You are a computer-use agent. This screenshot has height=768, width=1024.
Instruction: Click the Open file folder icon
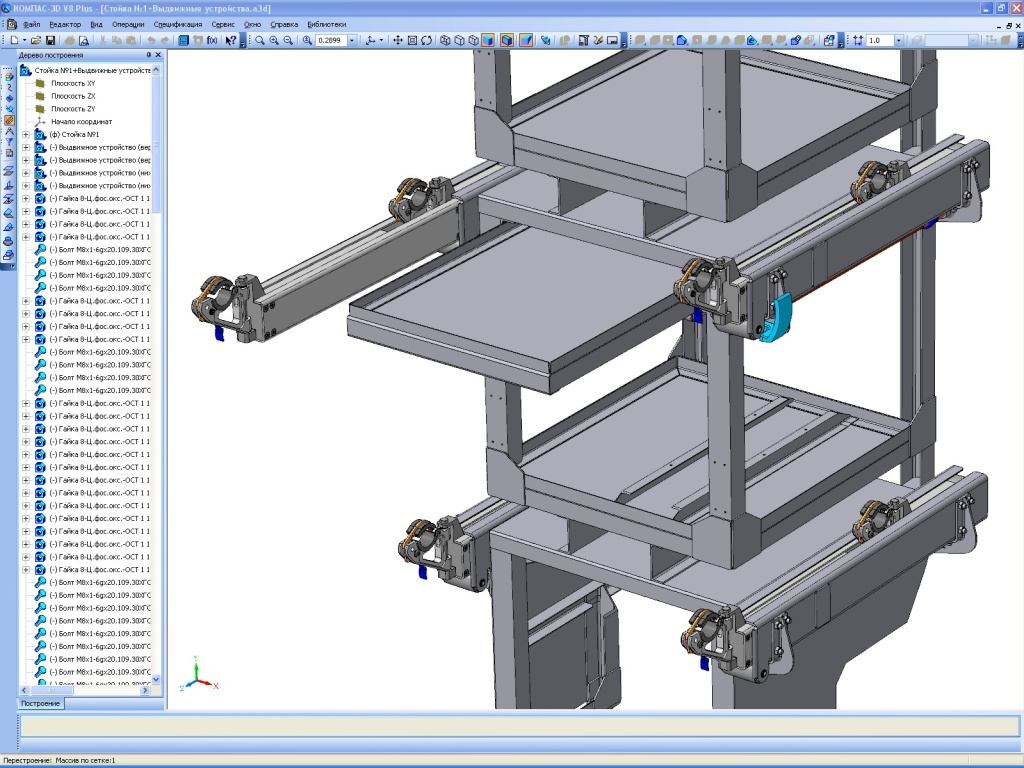point(36,41)
